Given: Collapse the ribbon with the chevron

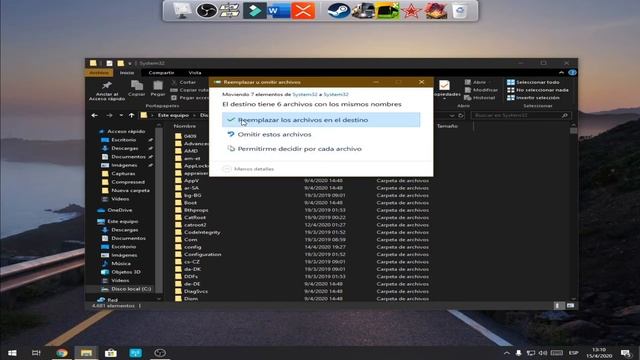Looking at the screenshot, I should [x=561, y=73].
